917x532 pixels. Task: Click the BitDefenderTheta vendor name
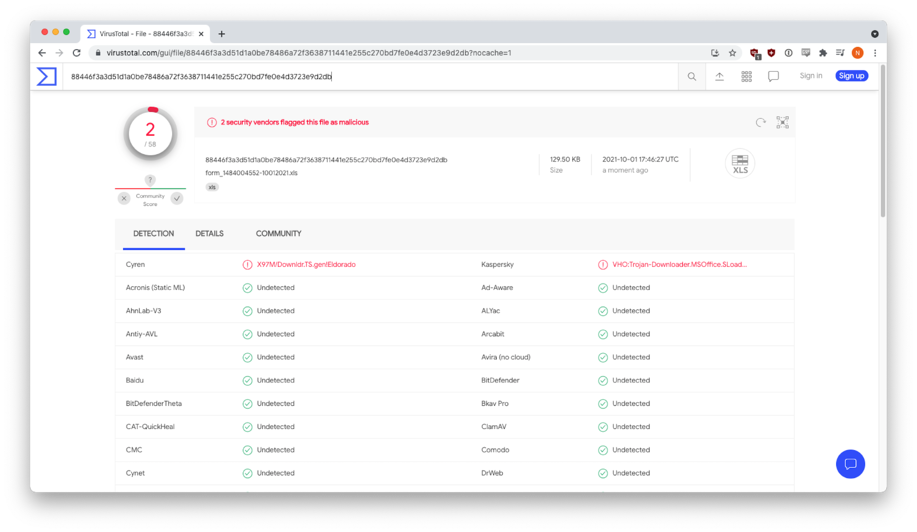[154, 404]
